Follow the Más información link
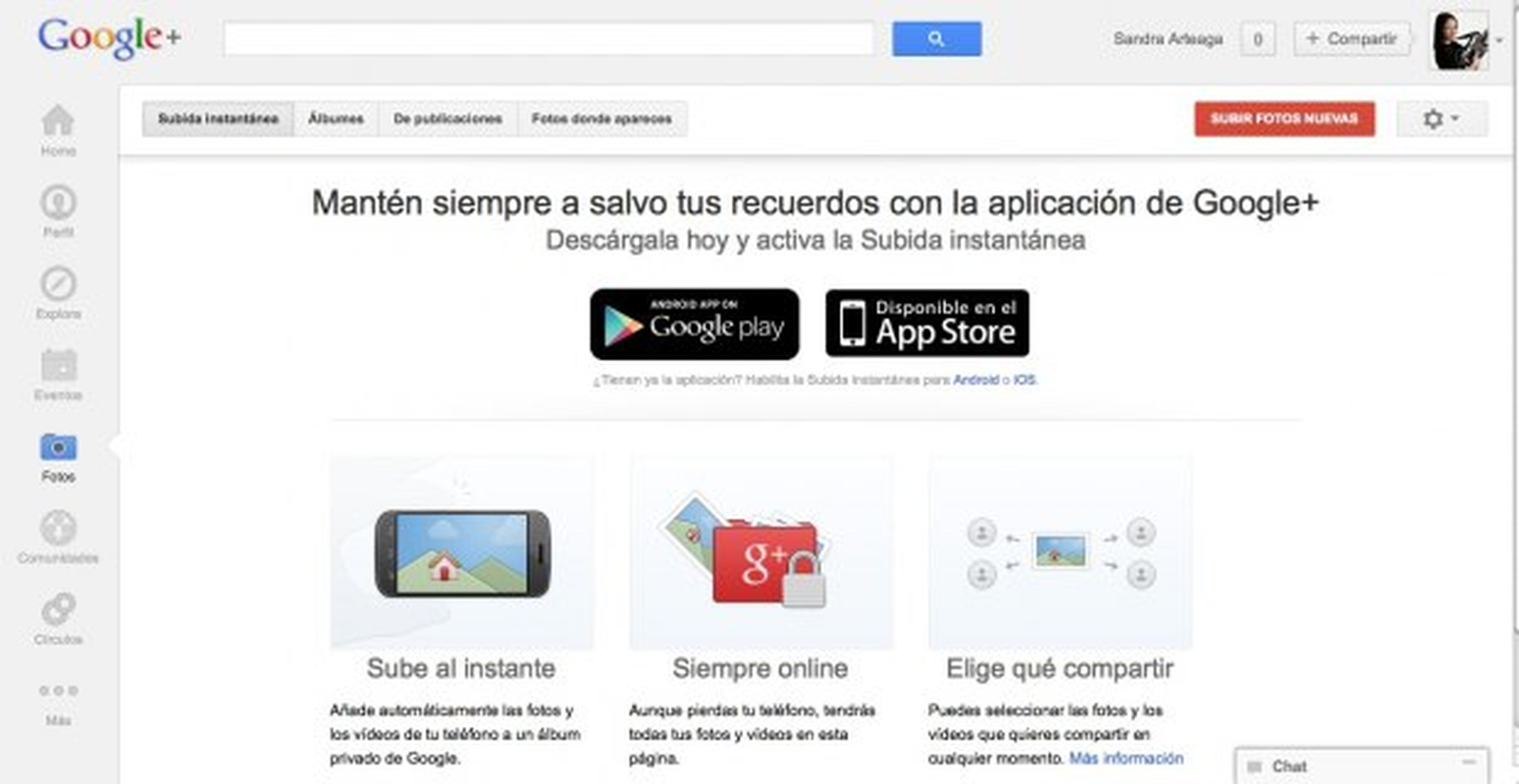1519x784 pixels. click(x=1126, y=758)
